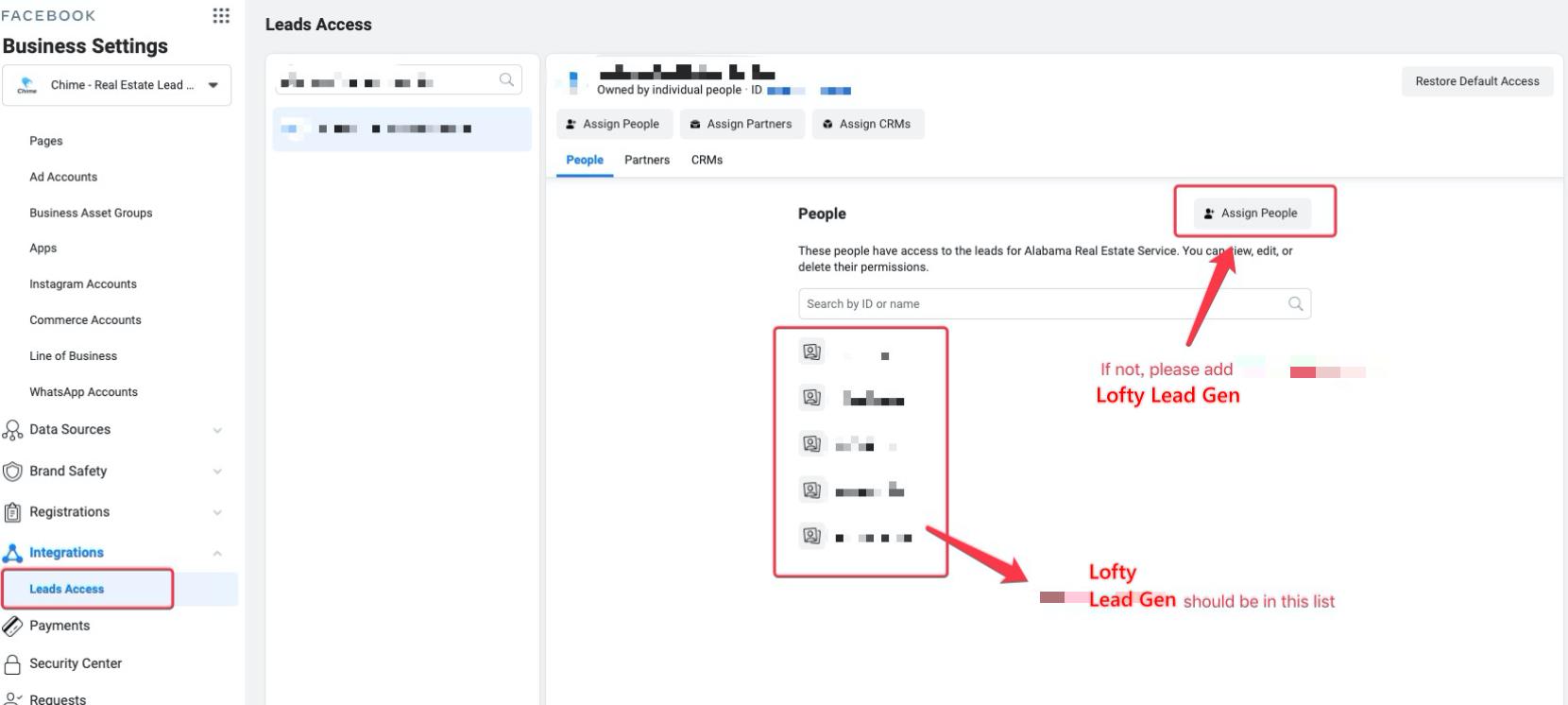Click the first person avatar in People list
This screenshot has height=705, width=1568.
[x=811, y=352]
